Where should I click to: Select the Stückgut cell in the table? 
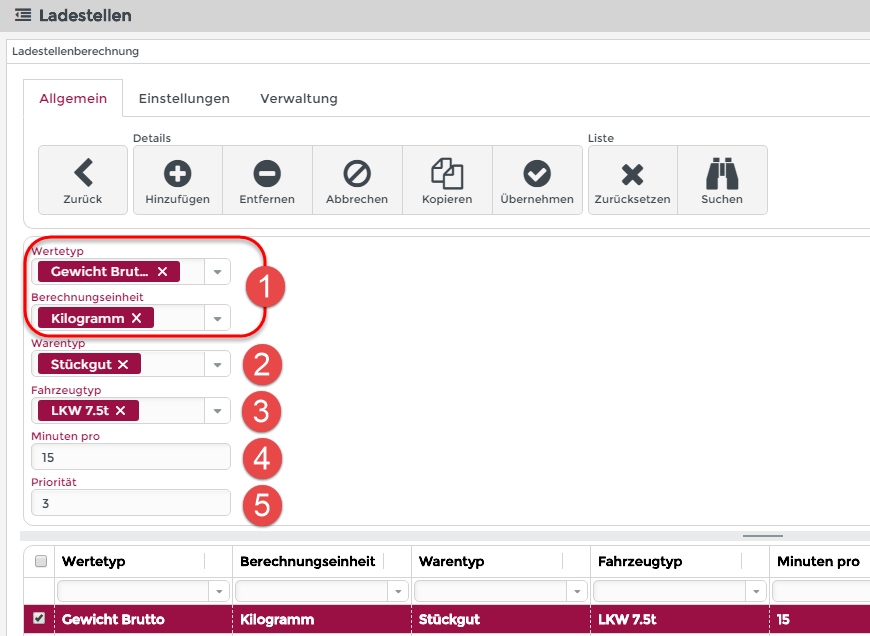(x=502, y=619)
